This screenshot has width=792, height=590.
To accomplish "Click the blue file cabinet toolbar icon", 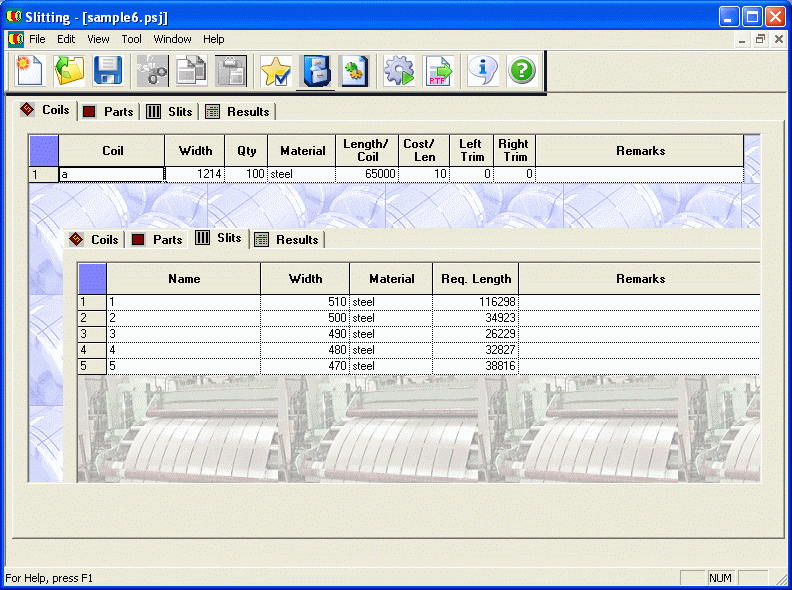I will [x=316, y=71].
